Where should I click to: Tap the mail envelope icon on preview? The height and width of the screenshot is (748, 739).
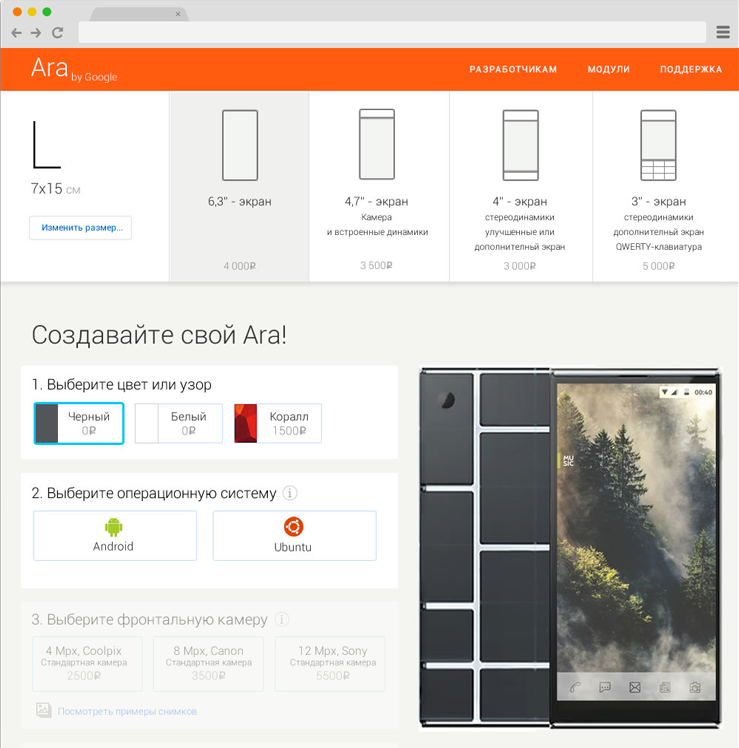pyautogui.click(x=635, y=687)
